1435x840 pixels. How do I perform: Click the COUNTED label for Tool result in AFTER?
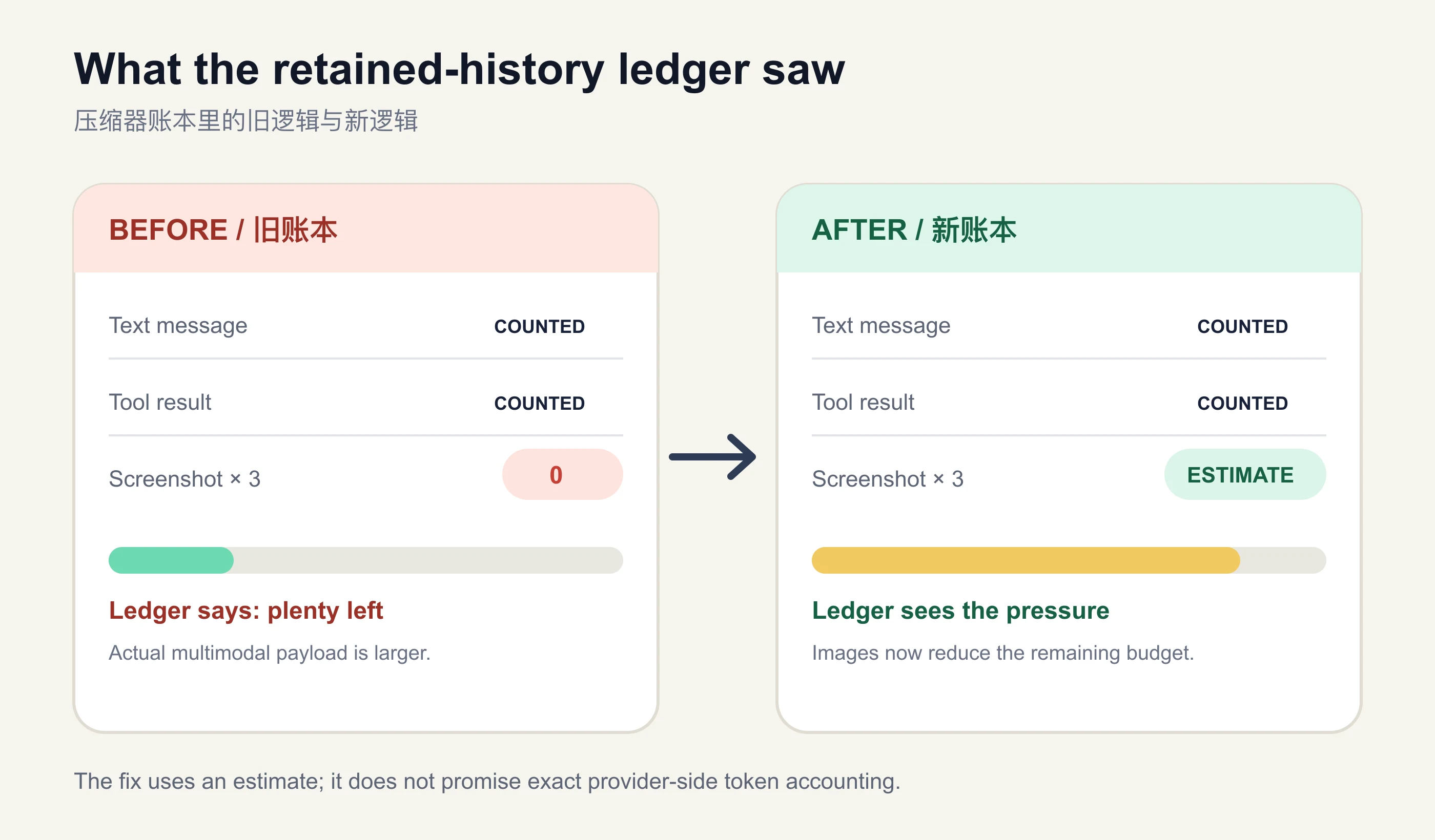click(1242, 404)
